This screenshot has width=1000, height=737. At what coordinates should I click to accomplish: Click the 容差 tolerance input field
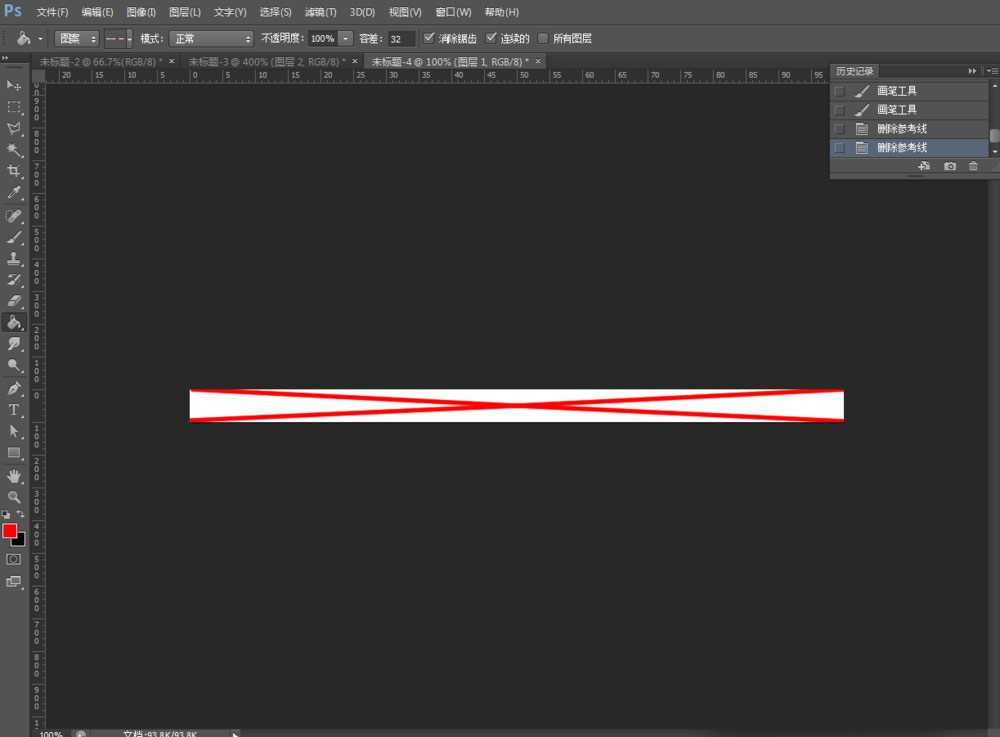(401, 38)
